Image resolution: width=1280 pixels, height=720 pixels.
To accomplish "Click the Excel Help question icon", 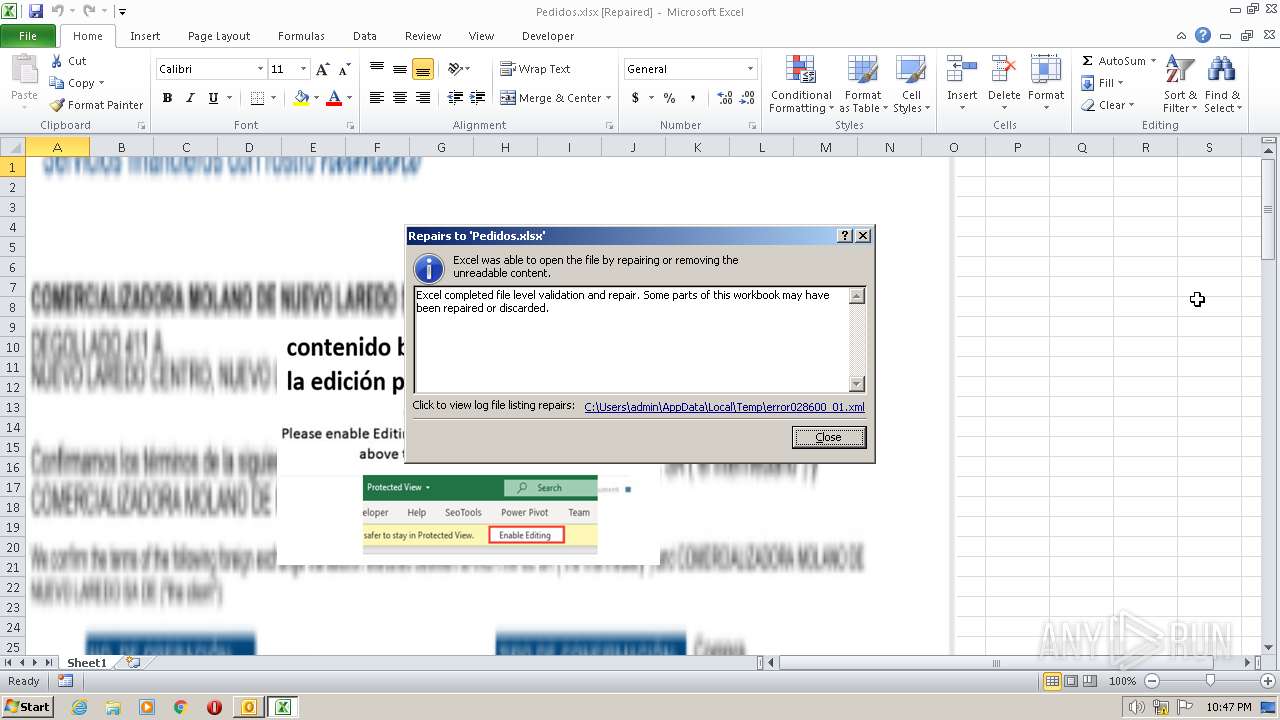I will [x=1203, y=35].
